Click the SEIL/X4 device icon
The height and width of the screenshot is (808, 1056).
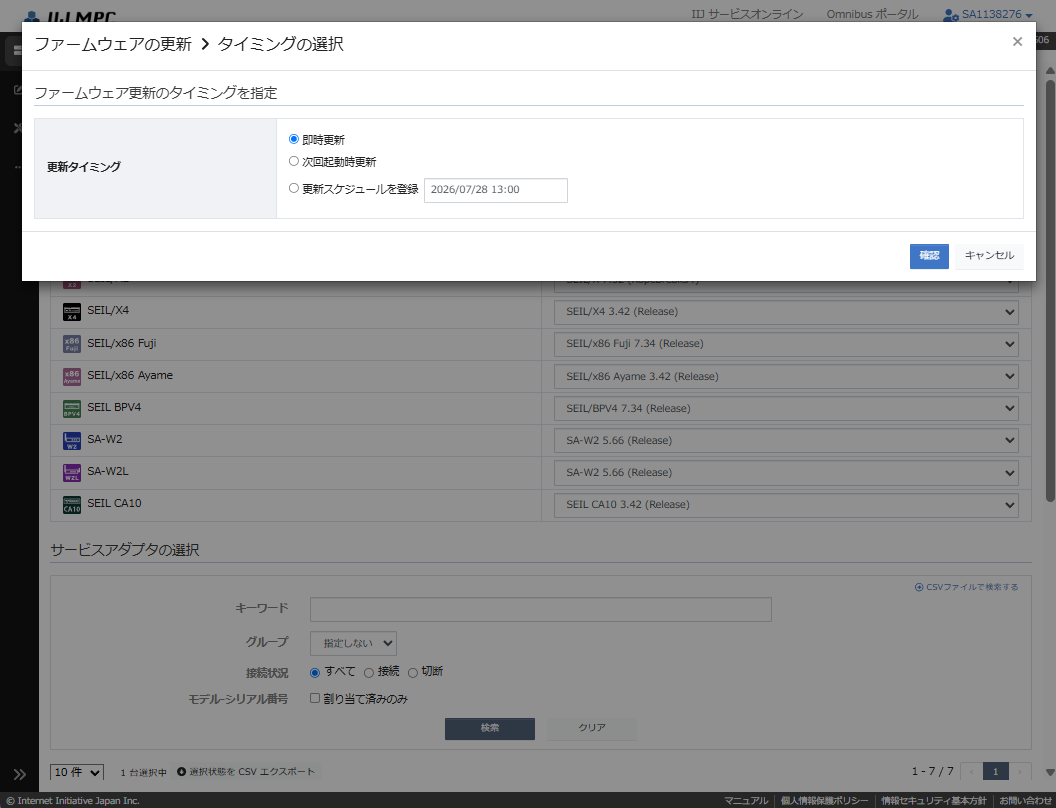coord(71,312)
